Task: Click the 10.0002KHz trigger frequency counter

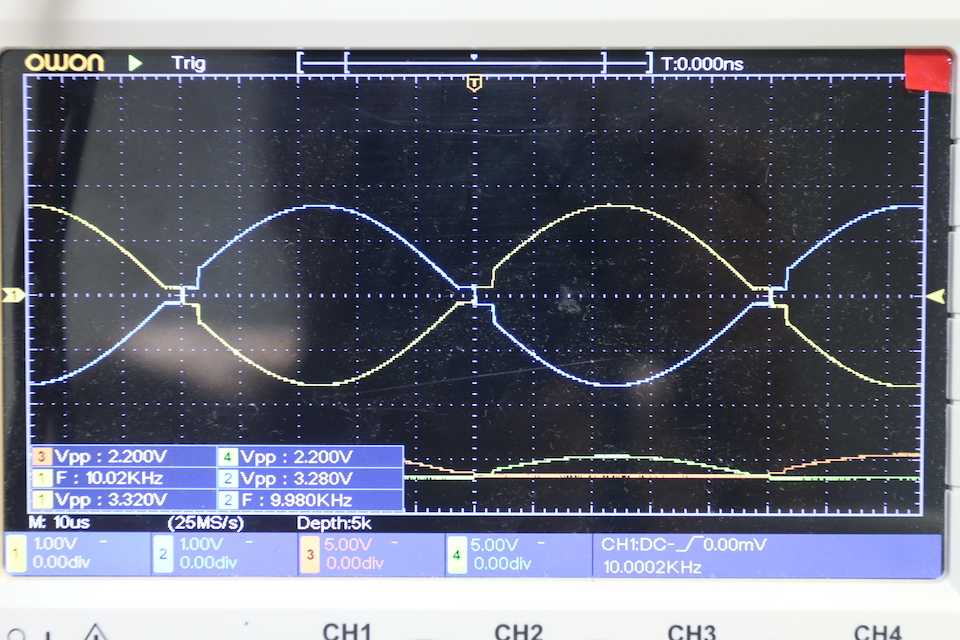Action: pos(652,567)
